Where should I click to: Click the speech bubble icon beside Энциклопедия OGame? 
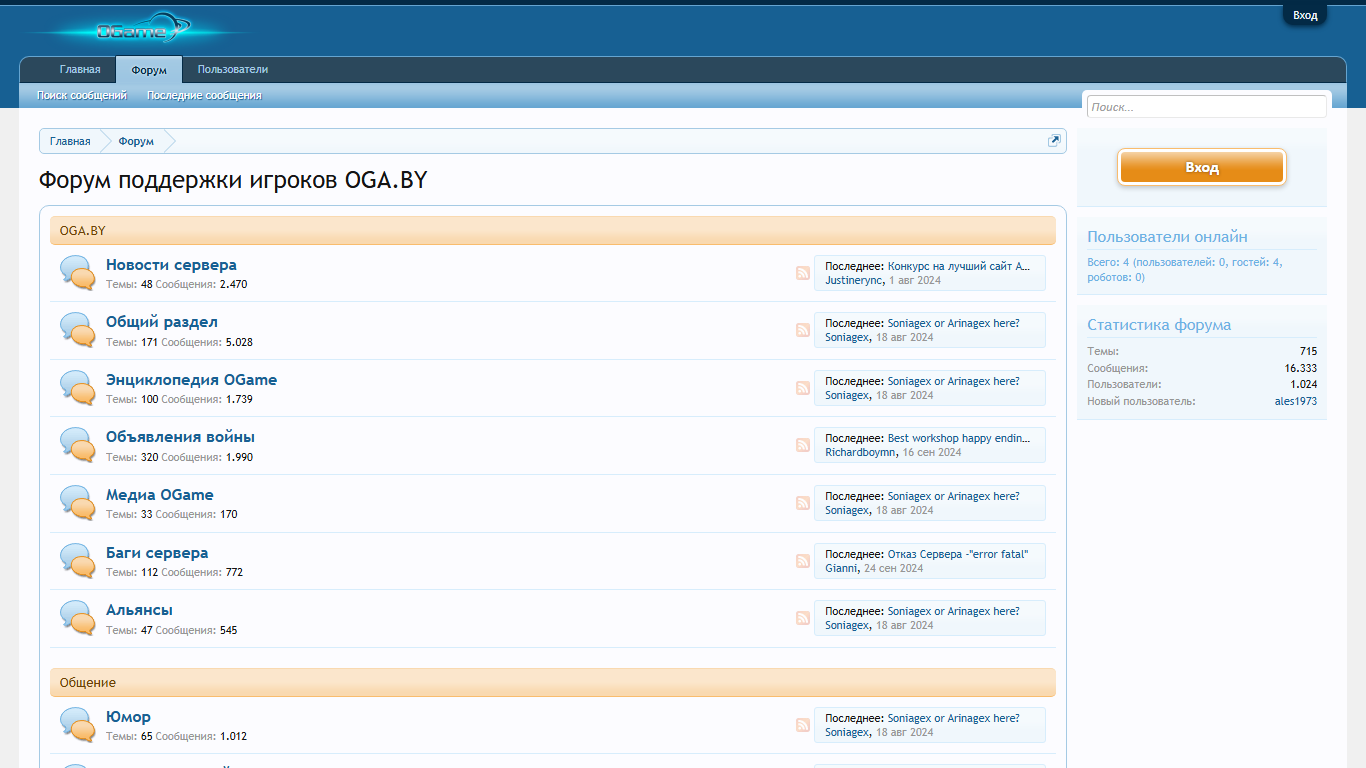pyautogui.click(x=78, y=388)
